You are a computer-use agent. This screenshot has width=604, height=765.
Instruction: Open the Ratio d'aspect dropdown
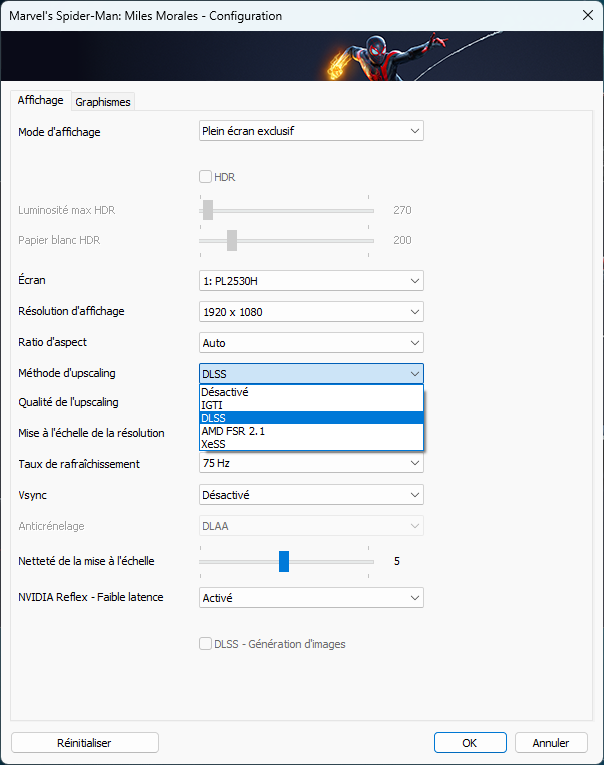click(311, 343)
